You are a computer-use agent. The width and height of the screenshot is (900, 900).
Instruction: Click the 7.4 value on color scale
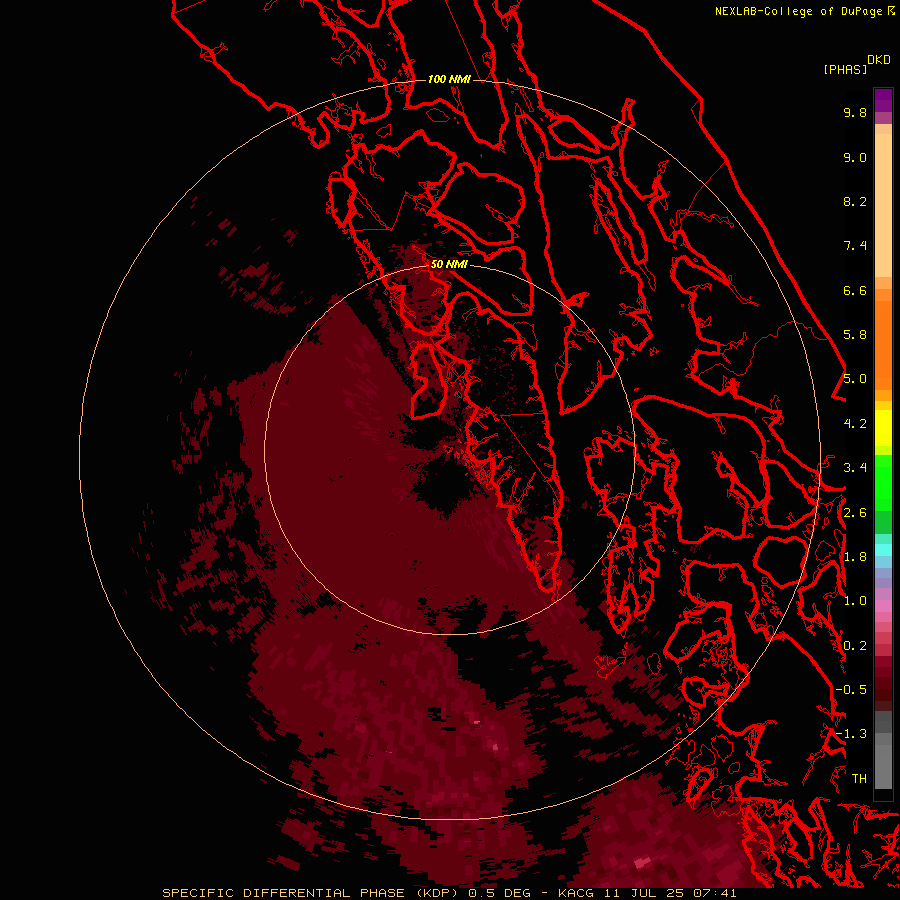(855, 246)
